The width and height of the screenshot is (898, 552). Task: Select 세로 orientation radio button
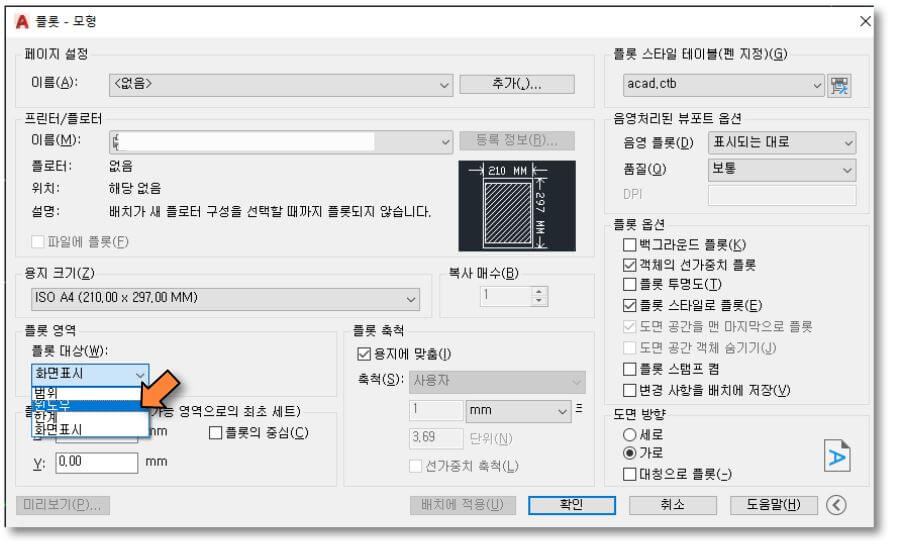pyautogui.click(x=629, y=435)
